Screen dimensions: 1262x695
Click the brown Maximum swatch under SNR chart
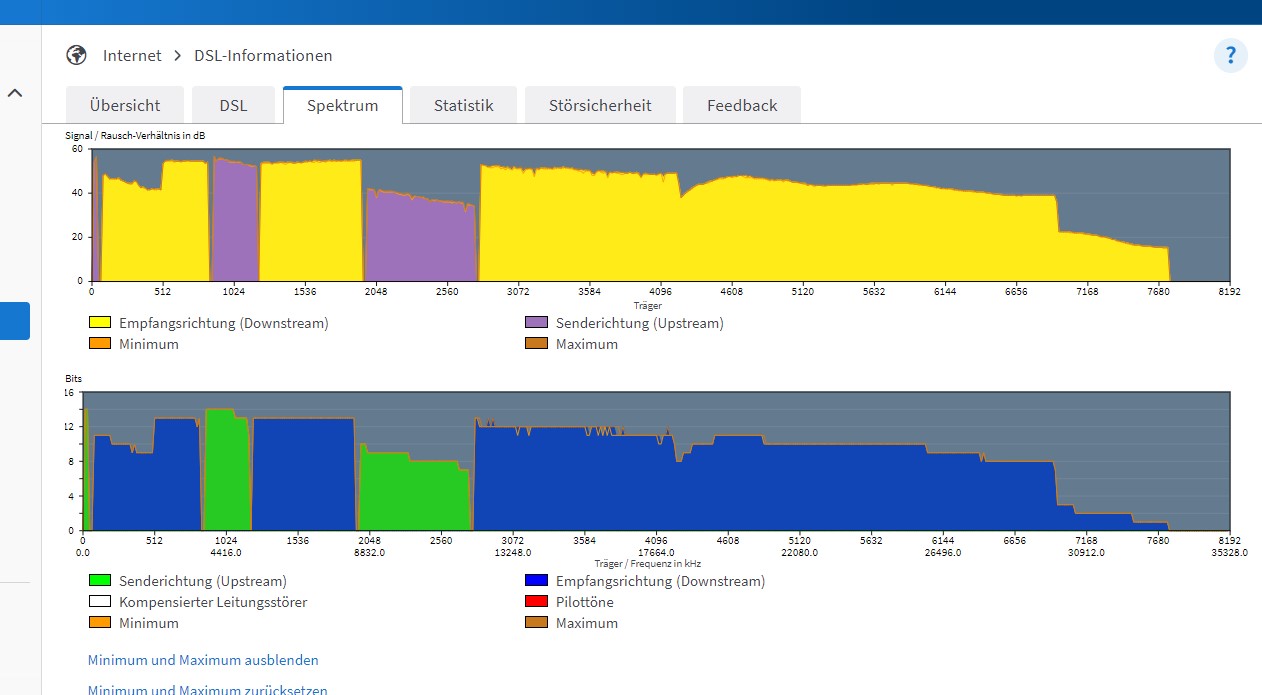click(537, 343)
